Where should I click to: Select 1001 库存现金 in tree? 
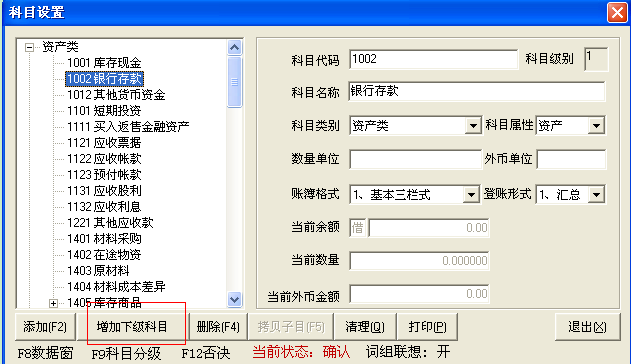(x=104, y=63)
